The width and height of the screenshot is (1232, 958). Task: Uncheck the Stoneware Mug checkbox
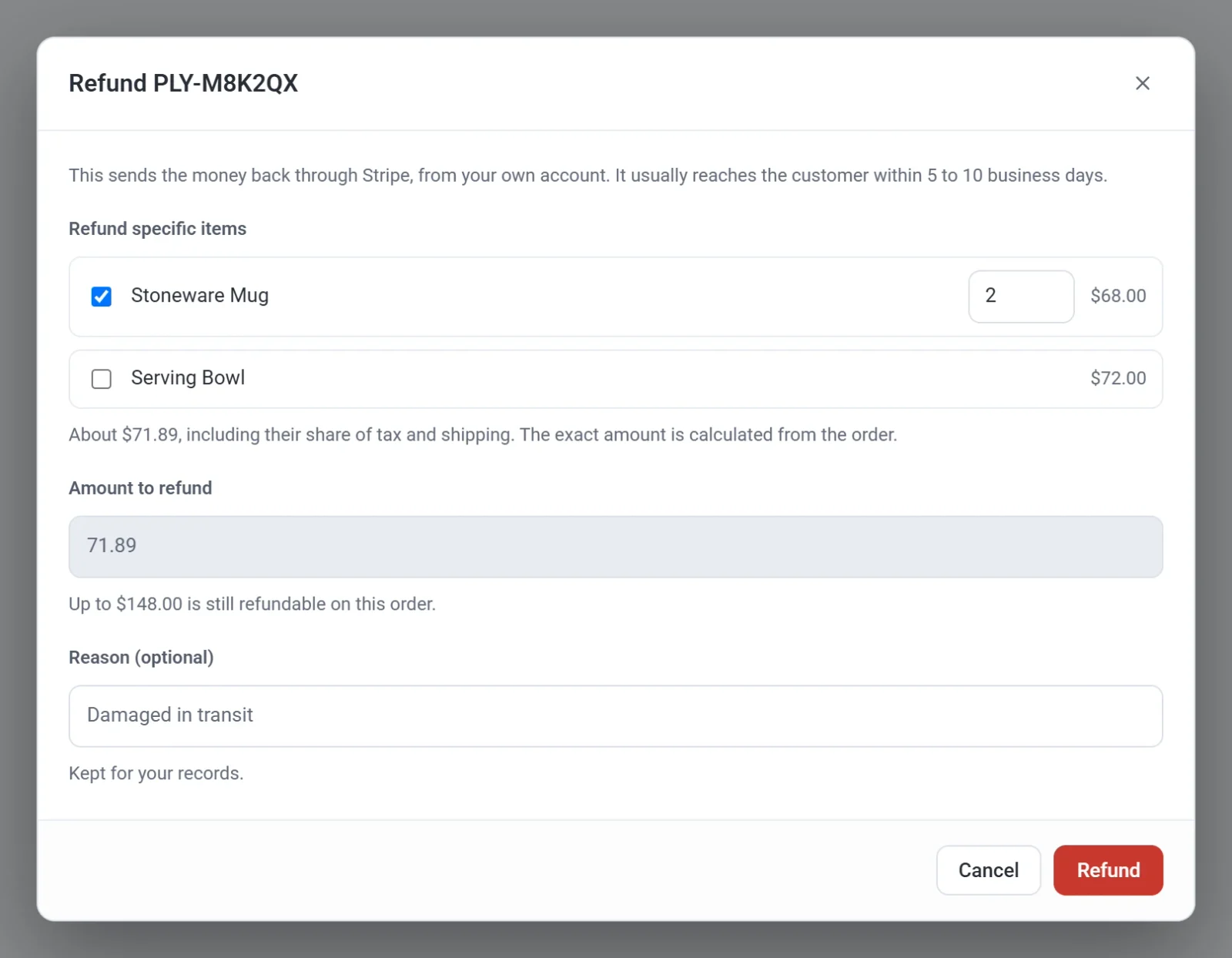point(102,296)
